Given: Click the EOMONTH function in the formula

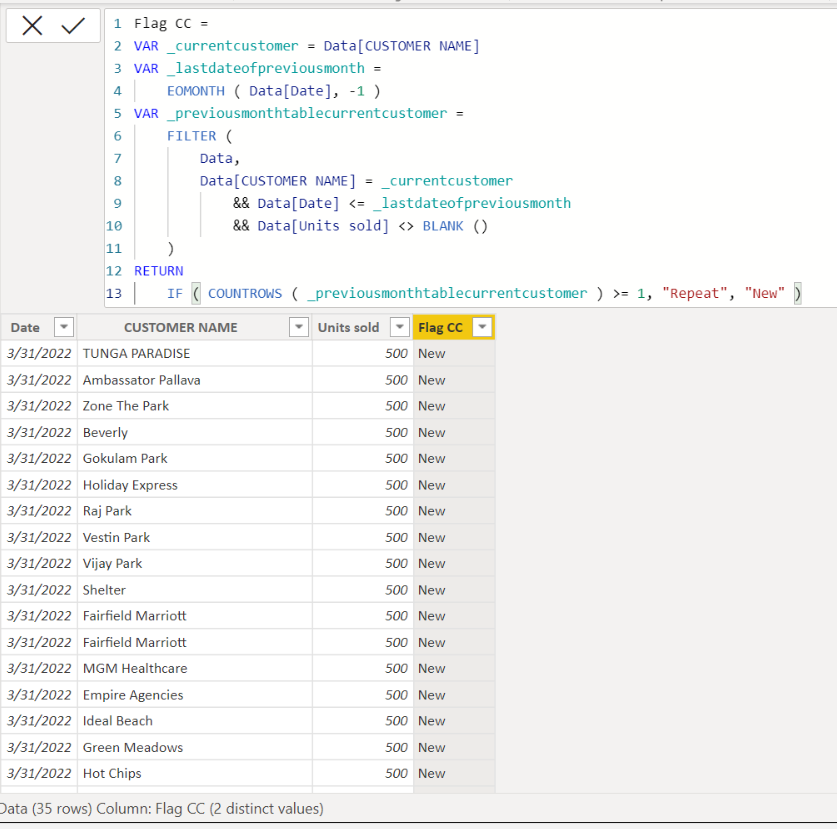Looking at the screenshot, I should (x=195, y=91).
